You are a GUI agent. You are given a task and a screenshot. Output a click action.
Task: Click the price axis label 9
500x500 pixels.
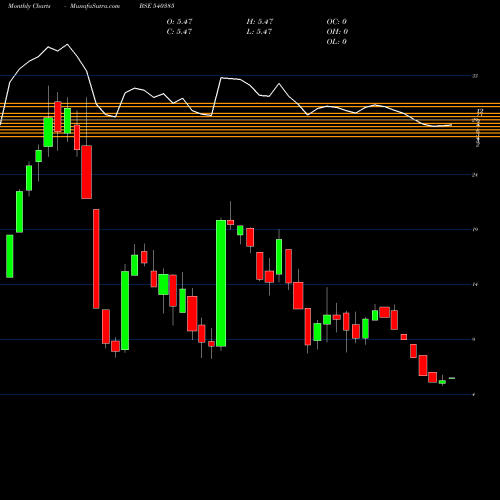(474, 339)
